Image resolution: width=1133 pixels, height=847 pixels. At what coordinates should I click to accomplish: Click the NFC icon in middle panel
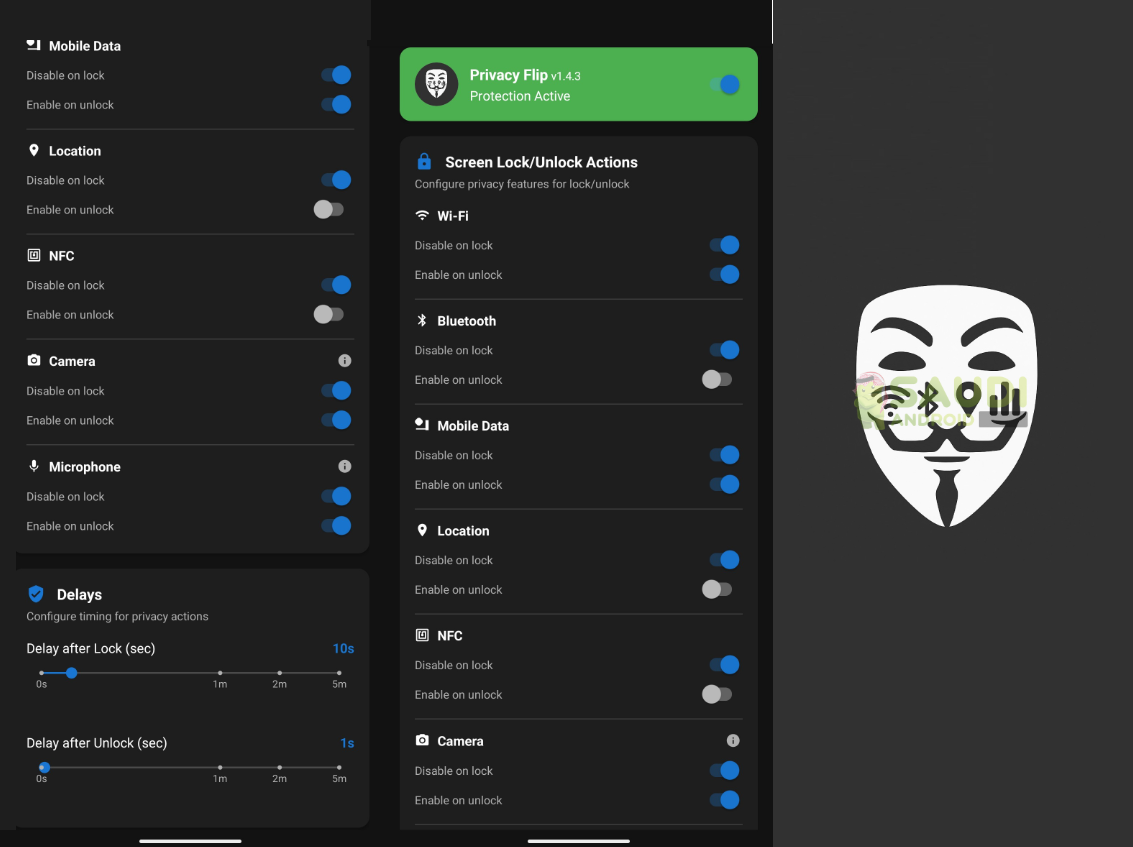click(422, 635)
